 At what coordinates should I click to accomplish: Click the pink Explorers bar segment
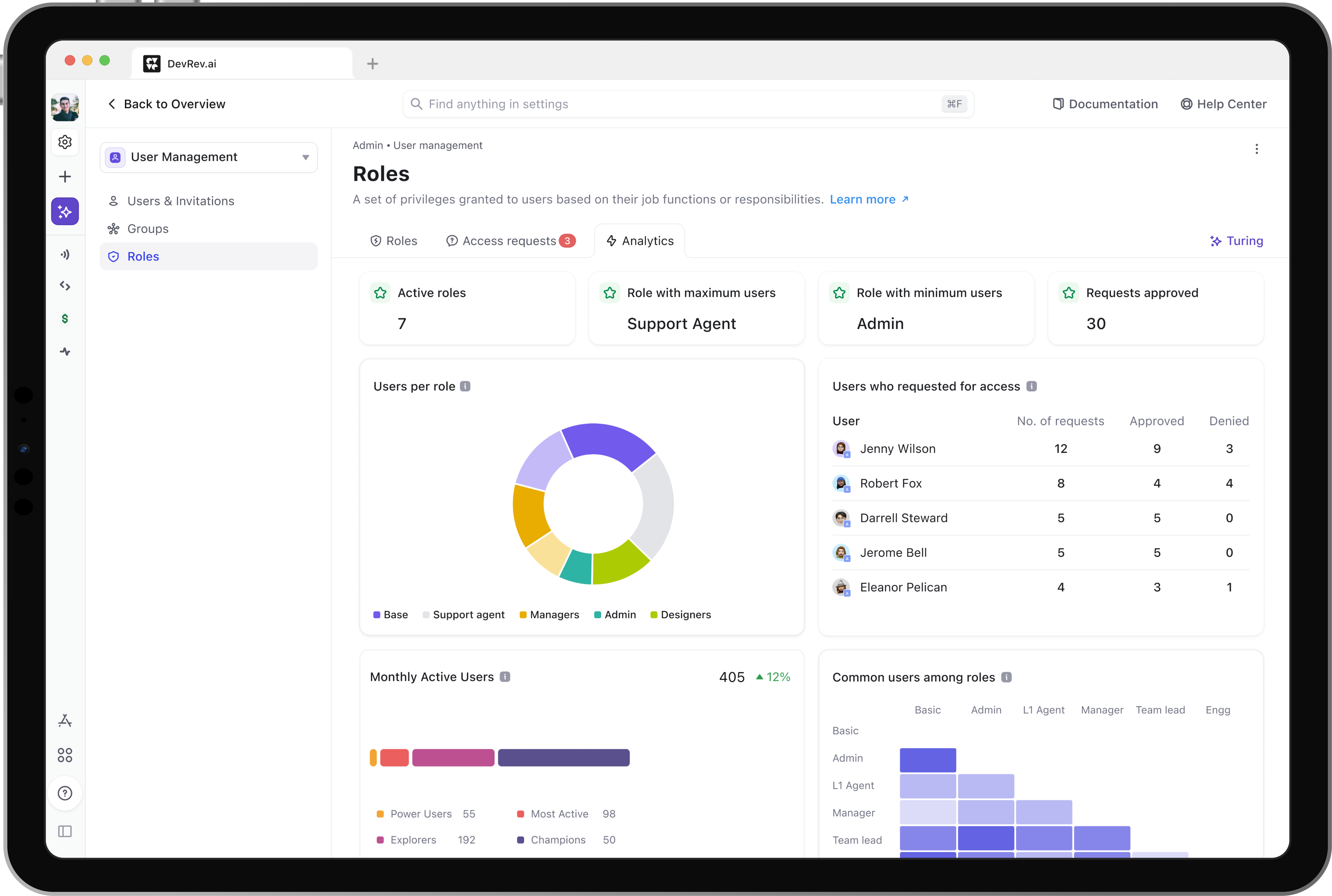[453, 758]
